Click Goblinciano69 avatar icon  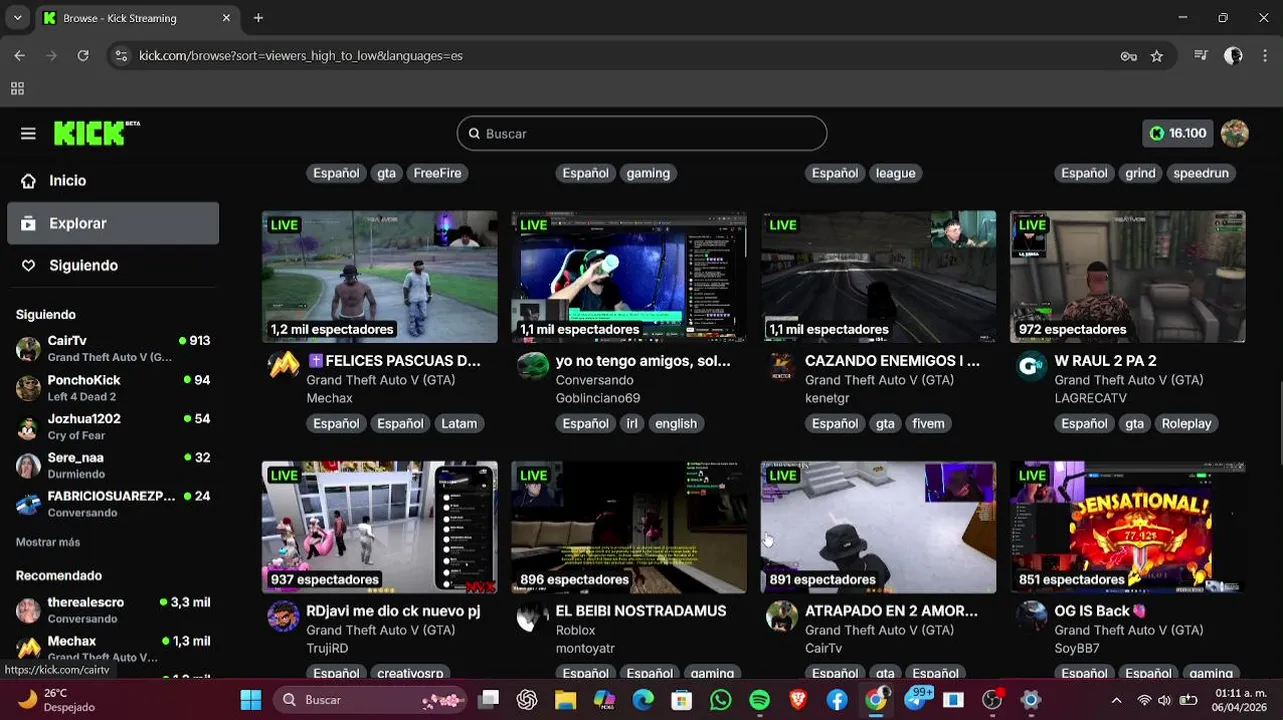point(533,366)
